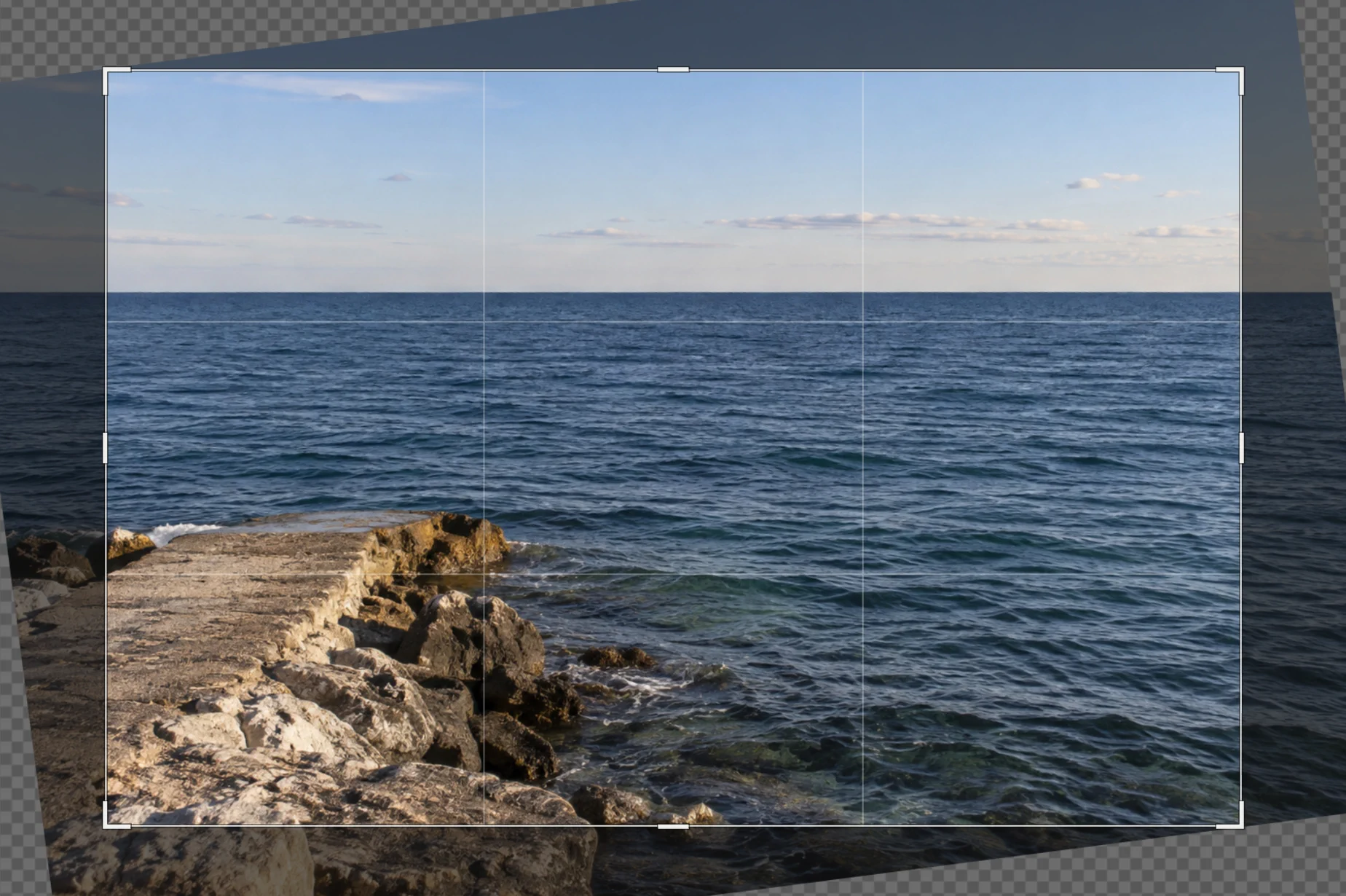Image resolution: width=1346 pixels, height=896 pixels.
Task: Click the white wave splash beside the pier
Action: coord(182,531)
